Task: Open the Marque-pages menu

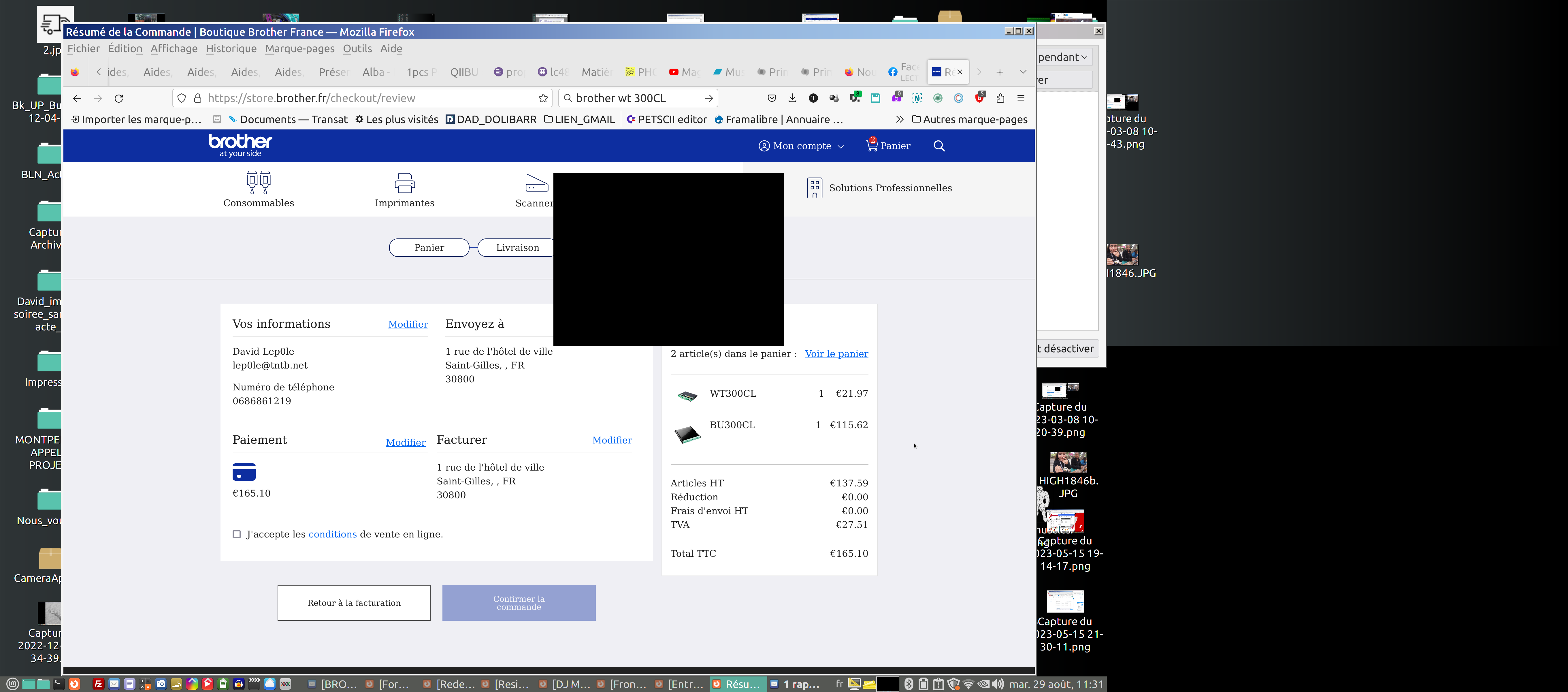Action: pyautogui.click(x=299, y=49)
